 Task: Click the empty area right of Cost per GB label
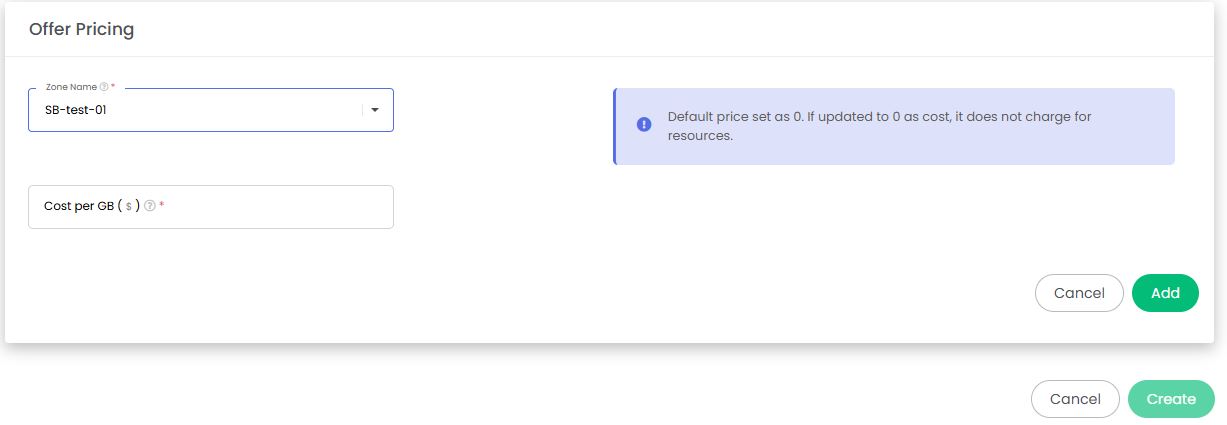tap(280, 207)
